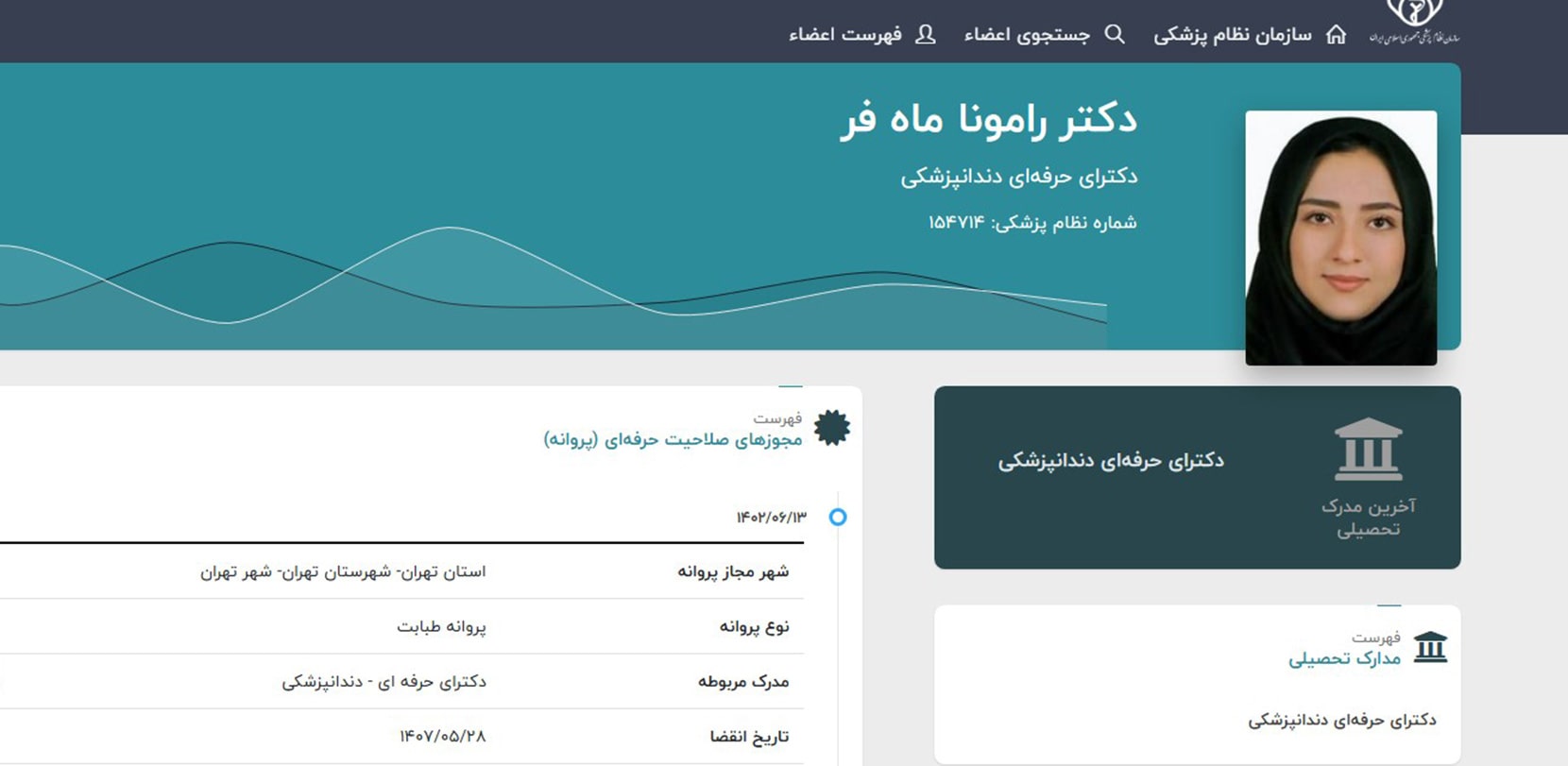Click the large institution icon above آخرین مدرک تحصیلی
The image size is (1568, 766).
[x=1368, y=450]
